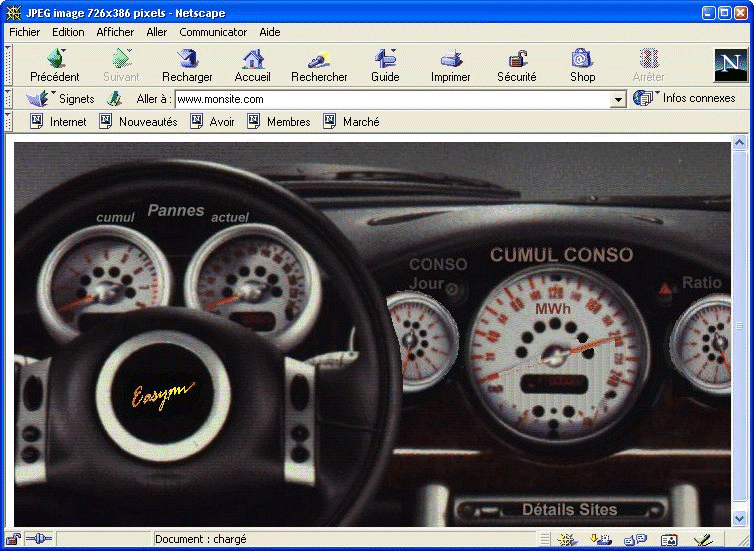Image resolution: width=754 pixels, height=551 pixels.
Task: Click the component bar grip handle in status bar
Action: point(545,539)
